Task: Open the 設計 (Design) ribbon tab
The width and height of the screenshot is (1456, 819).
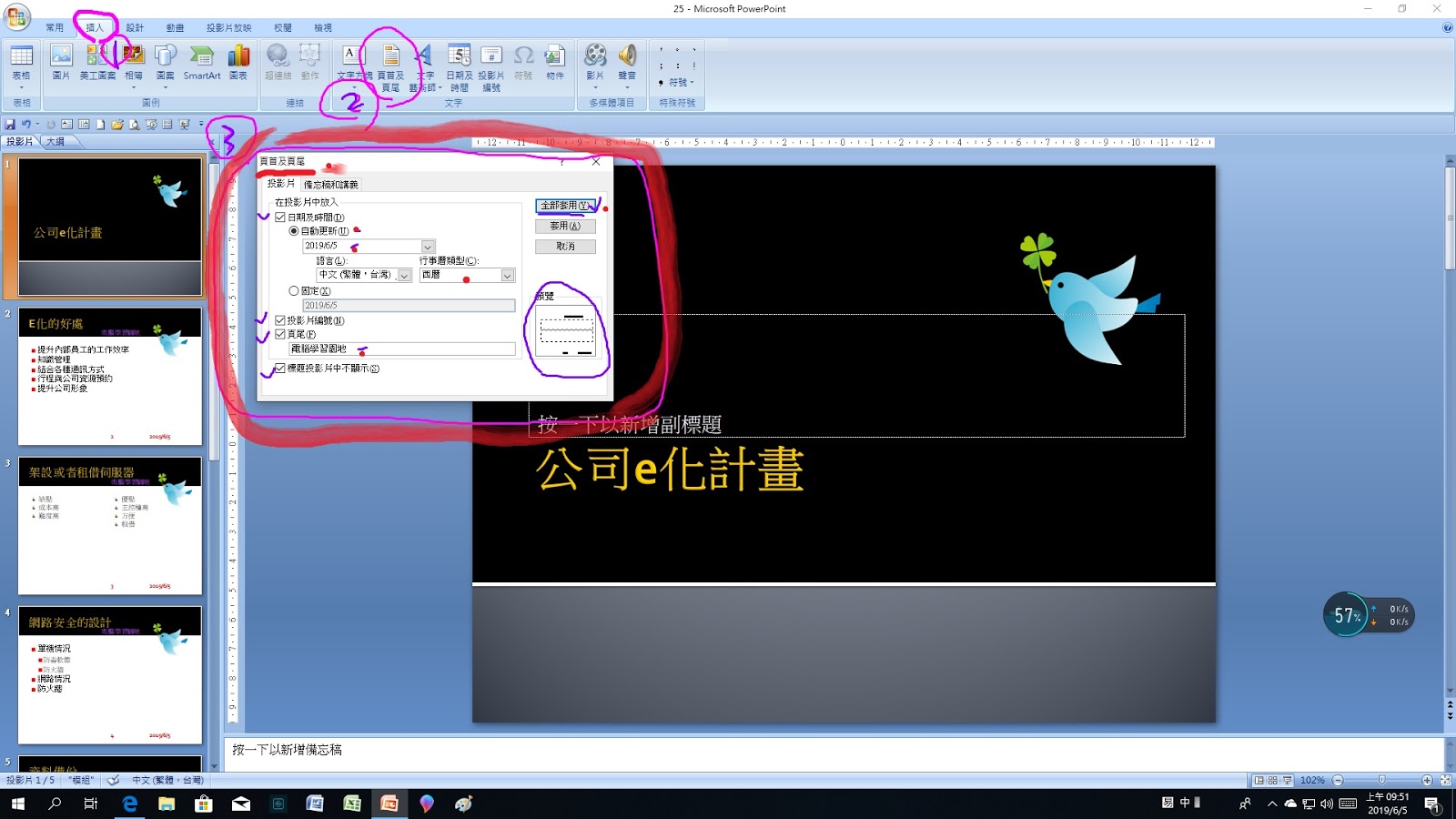Action: (x=135, y=27)
